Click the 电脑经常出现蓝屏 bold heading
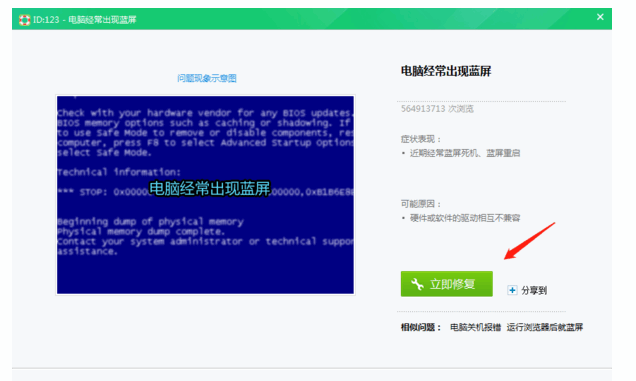636x381 pixels. tap(446, 71)
